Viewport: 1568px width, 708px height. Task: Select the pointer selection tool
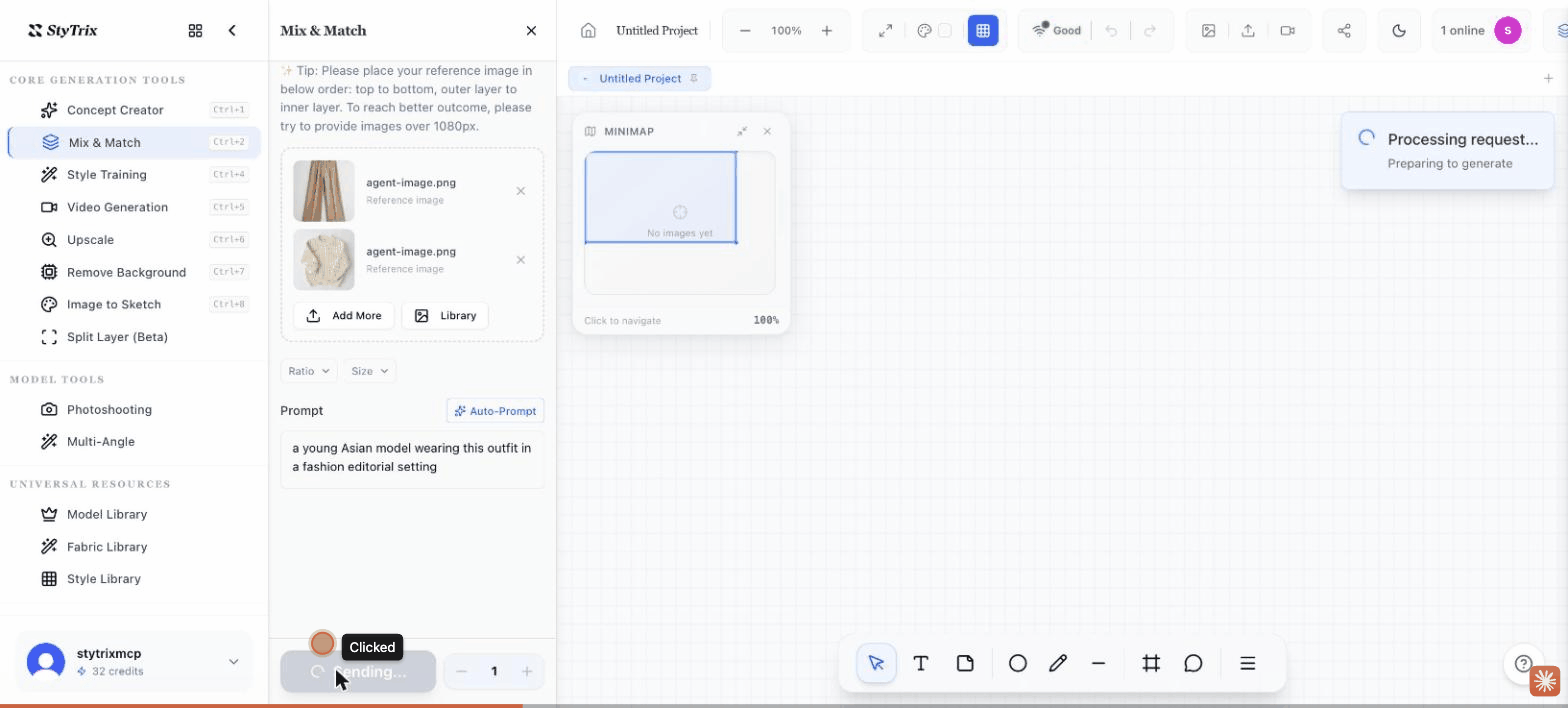(x=877, y=663)
